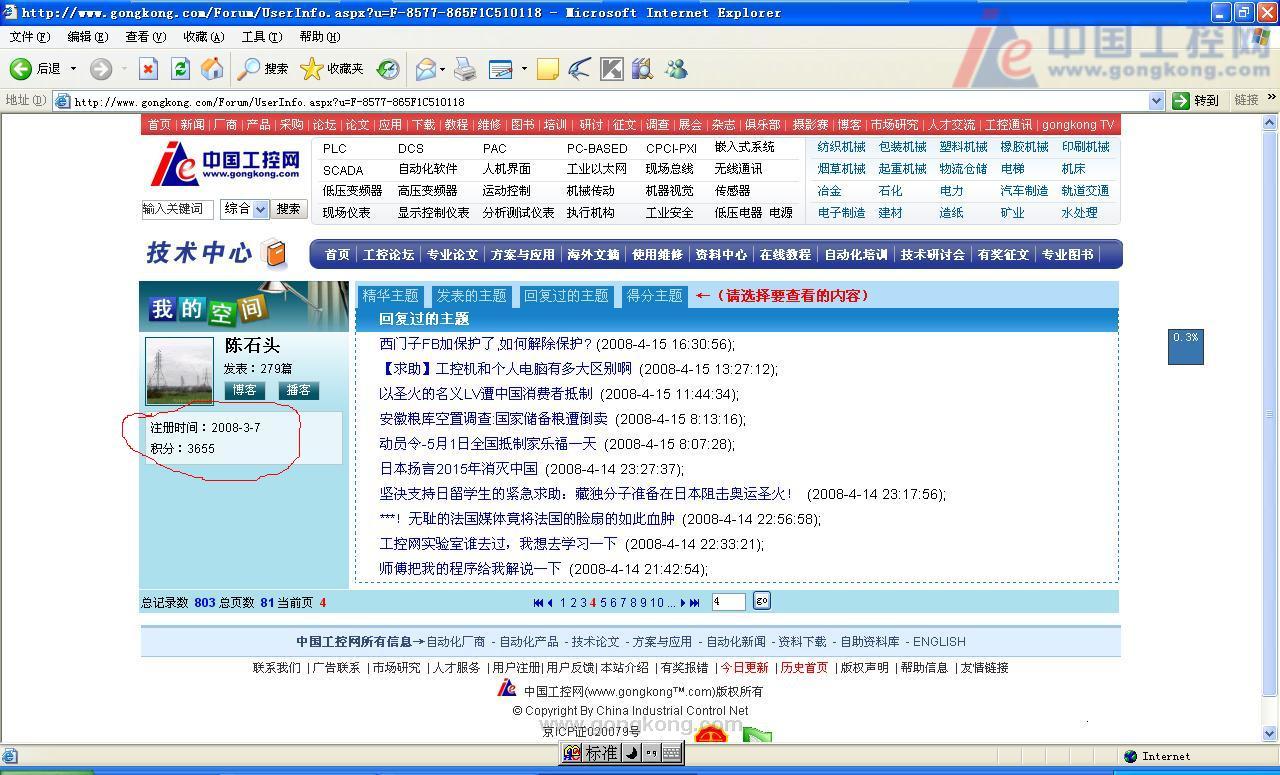The image size is (1280, 775).
Task: Open thread 师傅把我的程序给我解说一下
Action: click(x=470, y=569)
